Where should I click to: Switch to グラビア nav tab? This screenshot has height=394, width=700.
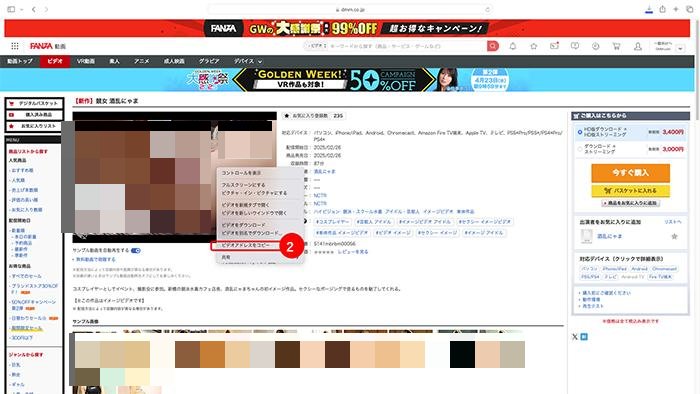pos(209,61)
